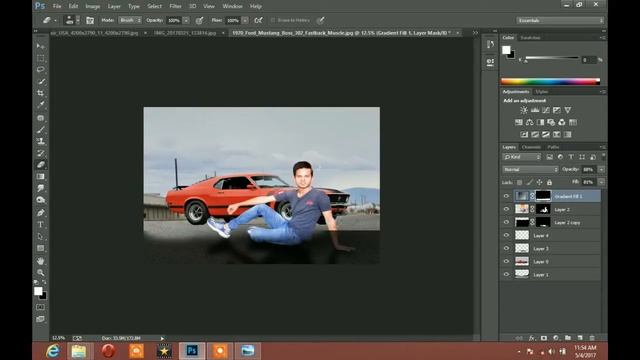Open the Window menu

tap(232, 7)
